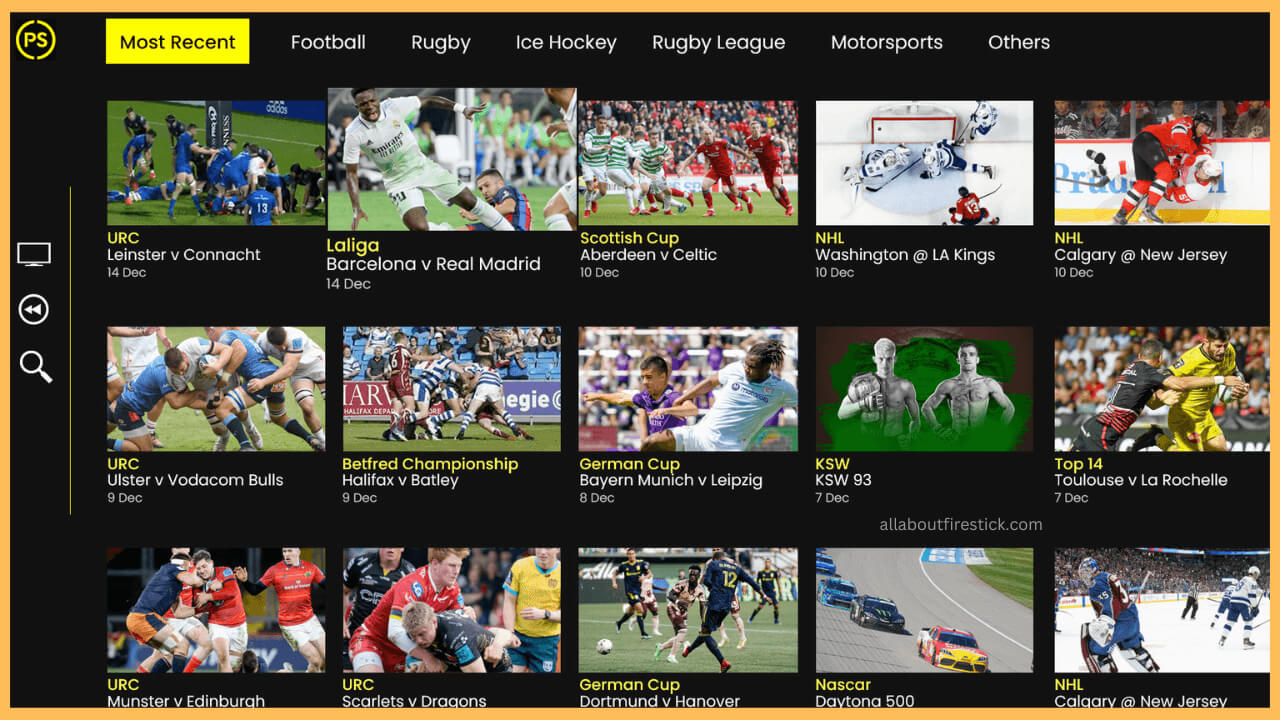Open the Others category tab

1019,42
